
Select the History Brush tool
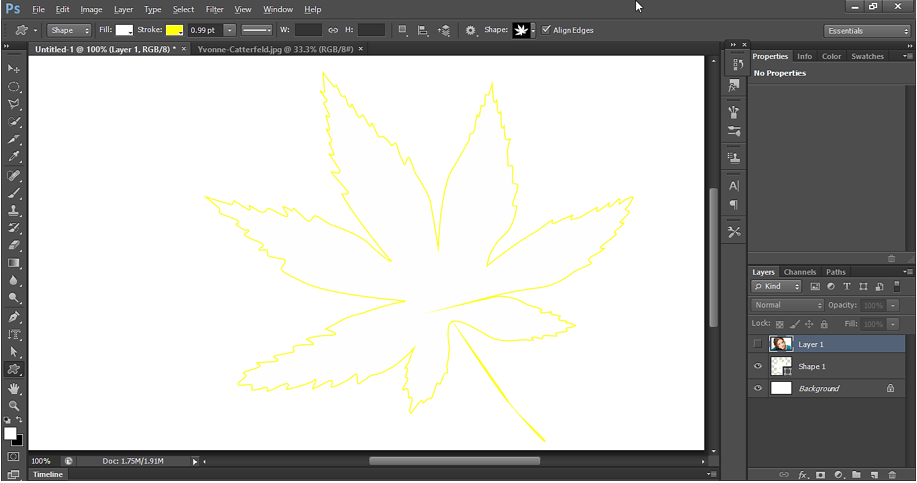pos(13,228)
